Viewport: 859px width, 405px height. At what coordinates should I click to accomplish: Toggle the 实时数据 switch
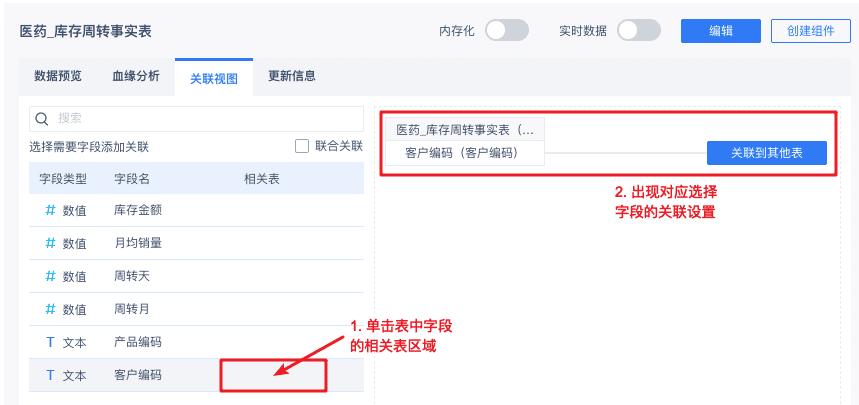638,31
